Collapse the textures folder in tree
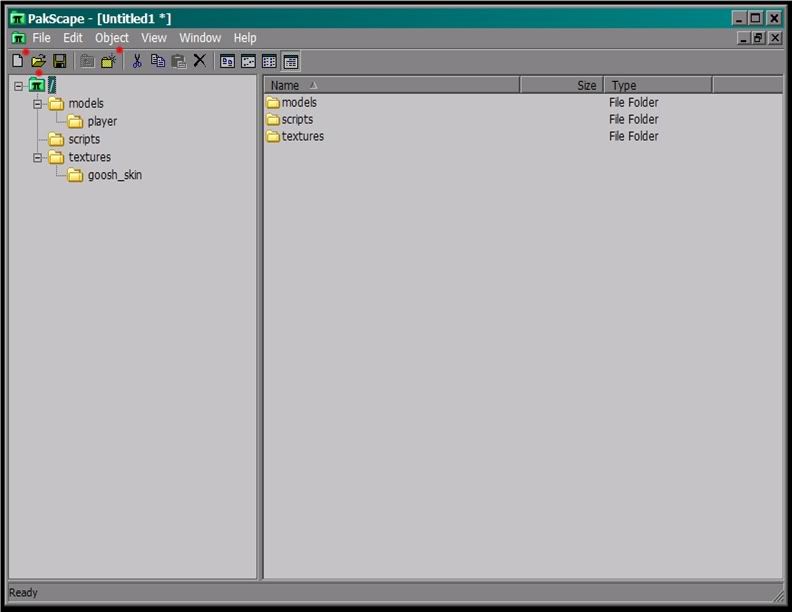The image size is (792, 612). pyautogui.click(x=37, y=158)
